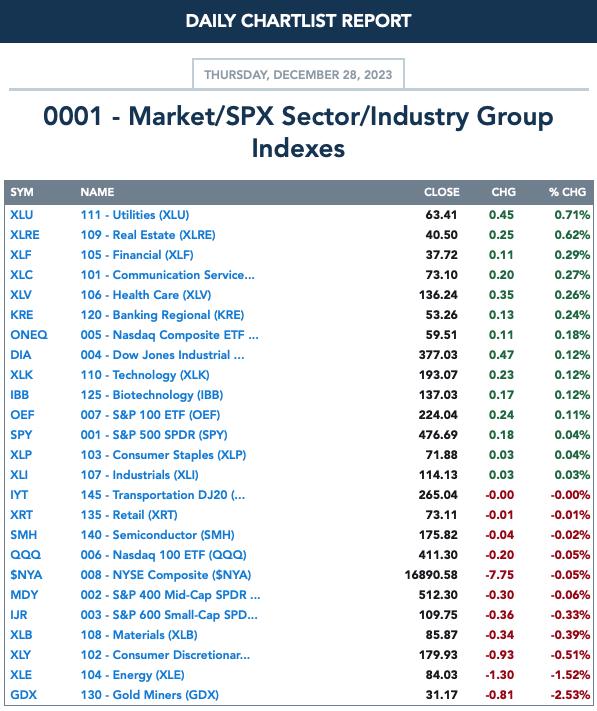This screenshot has height=711, width=597.
Task: Open the IYT ticker symbol
Action: point(19,495)
